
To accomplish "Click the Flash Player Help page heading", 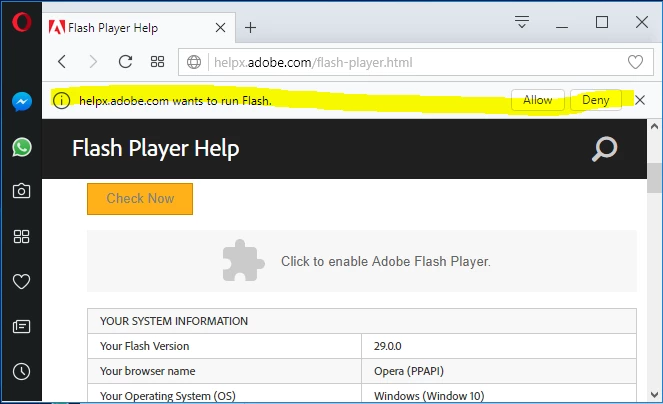I will (x=156, y=148).
